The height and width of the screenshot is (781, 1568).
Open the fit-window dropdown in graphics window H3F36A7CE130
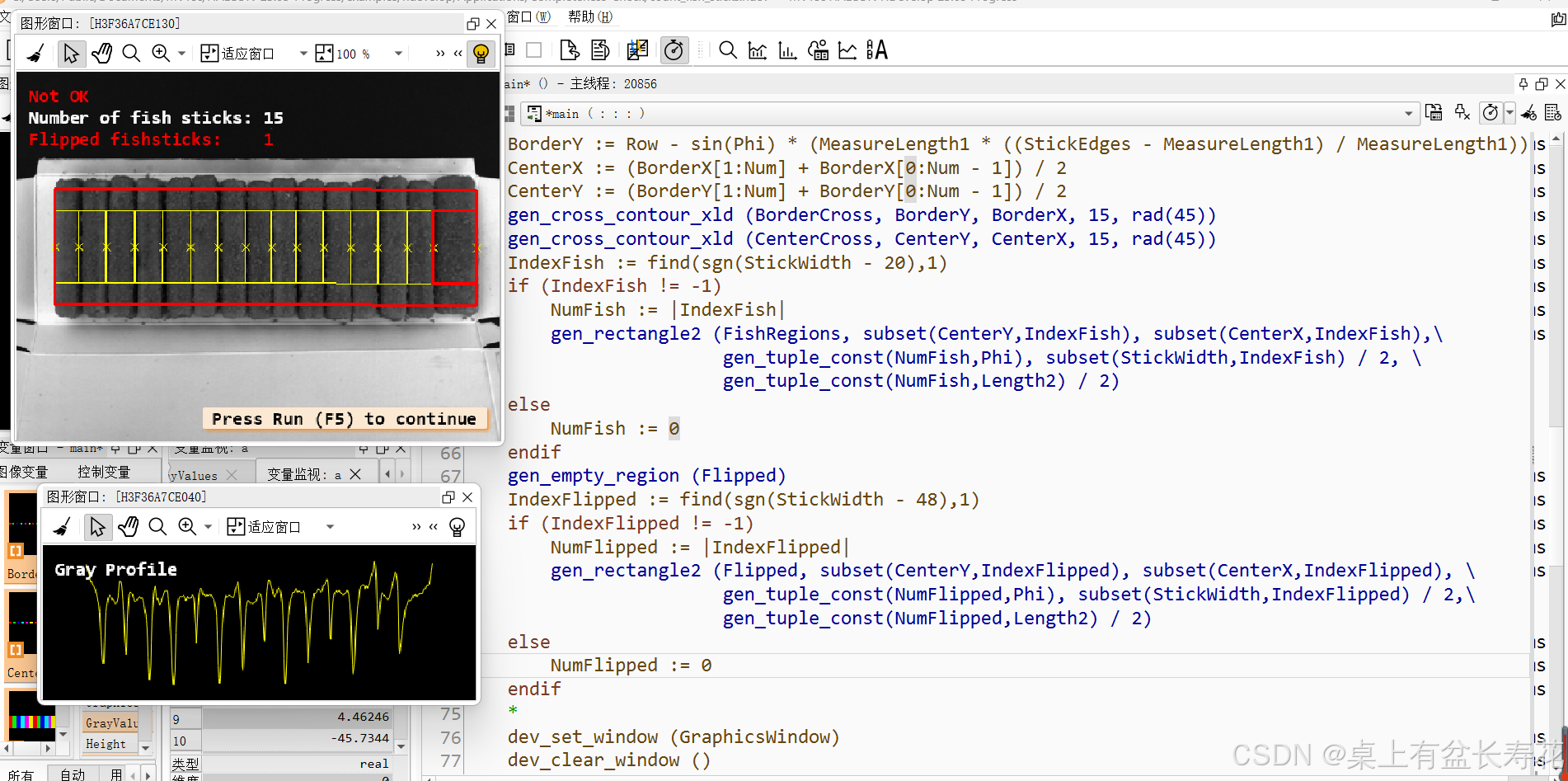(x=303, y=54)
